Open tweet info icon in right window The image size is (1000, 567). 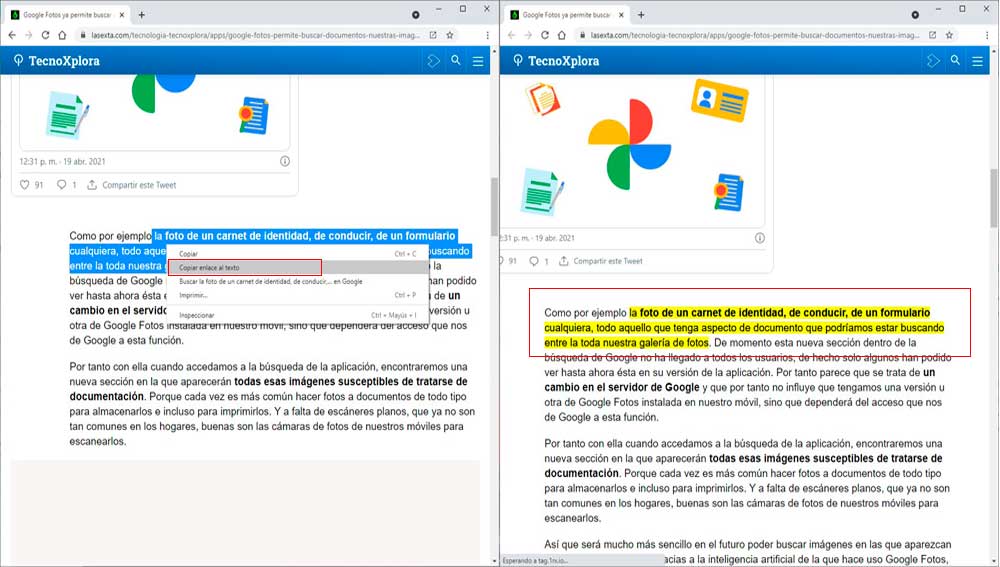760,238
